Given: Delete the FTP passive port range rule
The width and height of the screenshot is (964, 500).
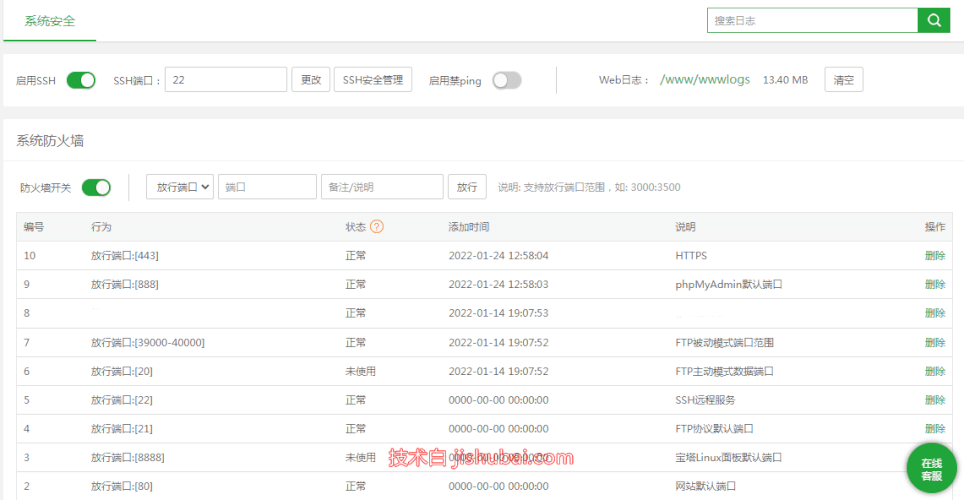Looking at the screenshot, I should coord(934,343).
